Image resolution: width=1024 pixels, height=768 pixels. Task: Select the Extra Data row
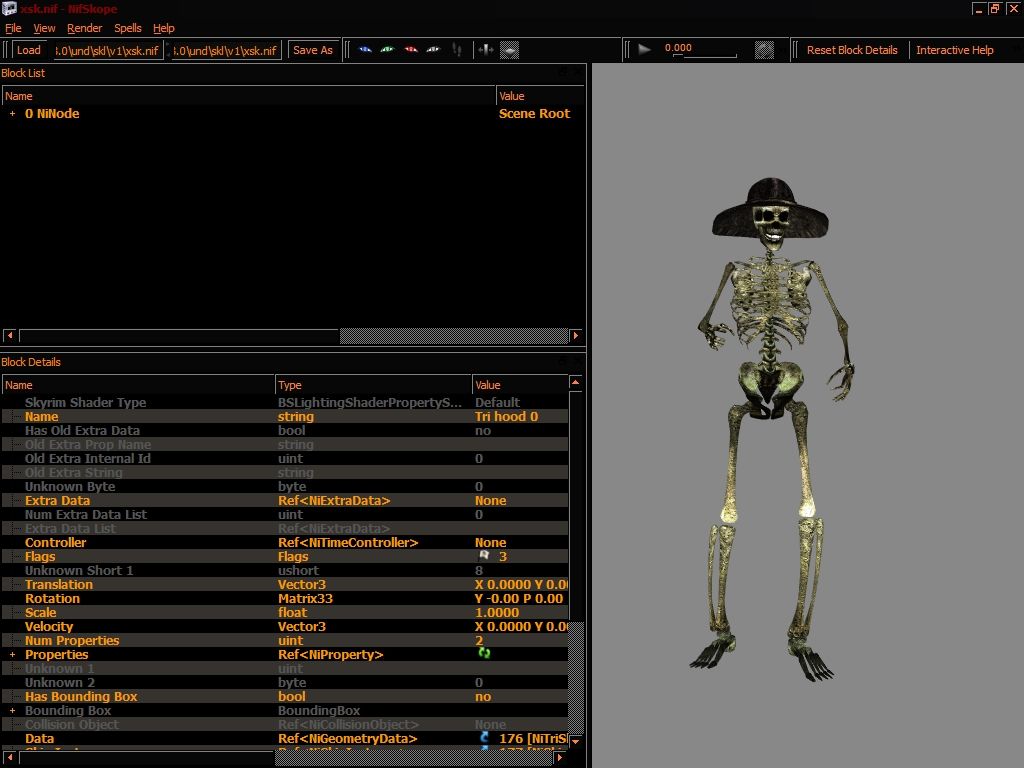285,500
